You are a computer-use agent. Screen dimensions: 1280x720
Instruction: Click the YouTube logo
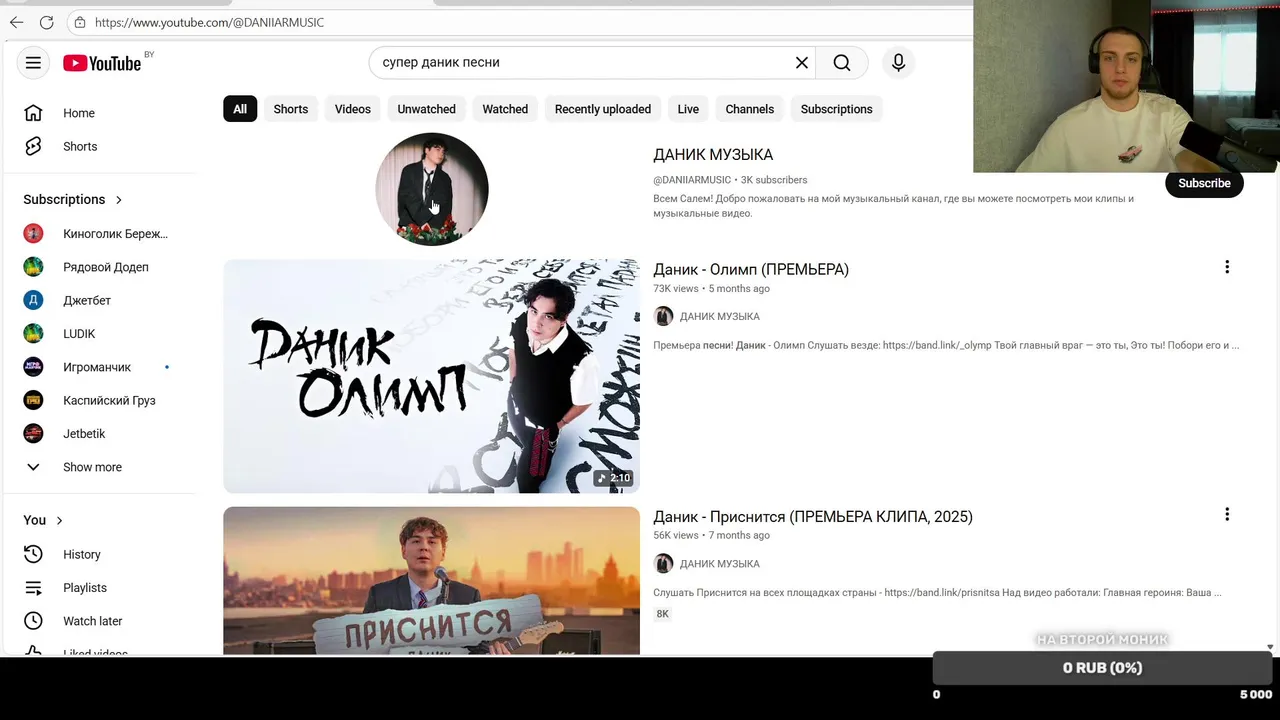click(x=102, y=63)
